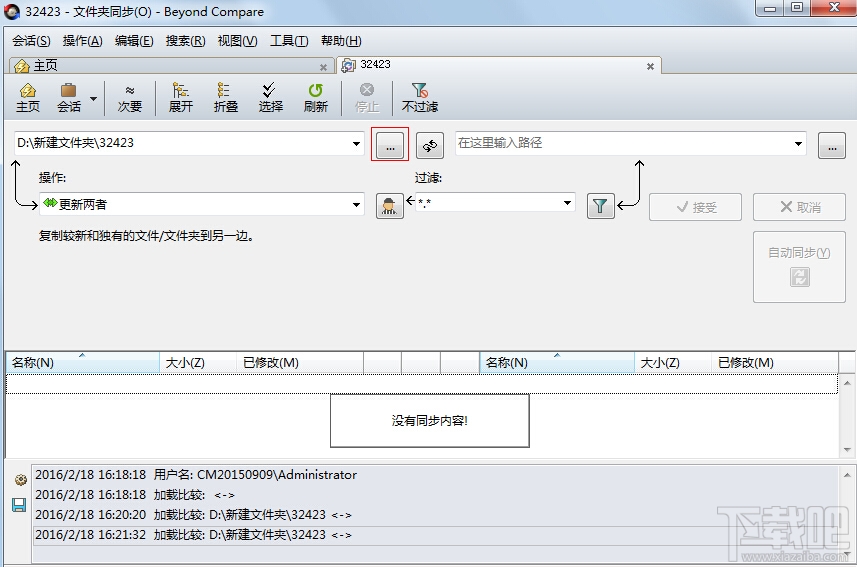Click the log options gear icon
Image resolution: width=857 pixels, height=567 pixels.
click(x=21, y=480)
